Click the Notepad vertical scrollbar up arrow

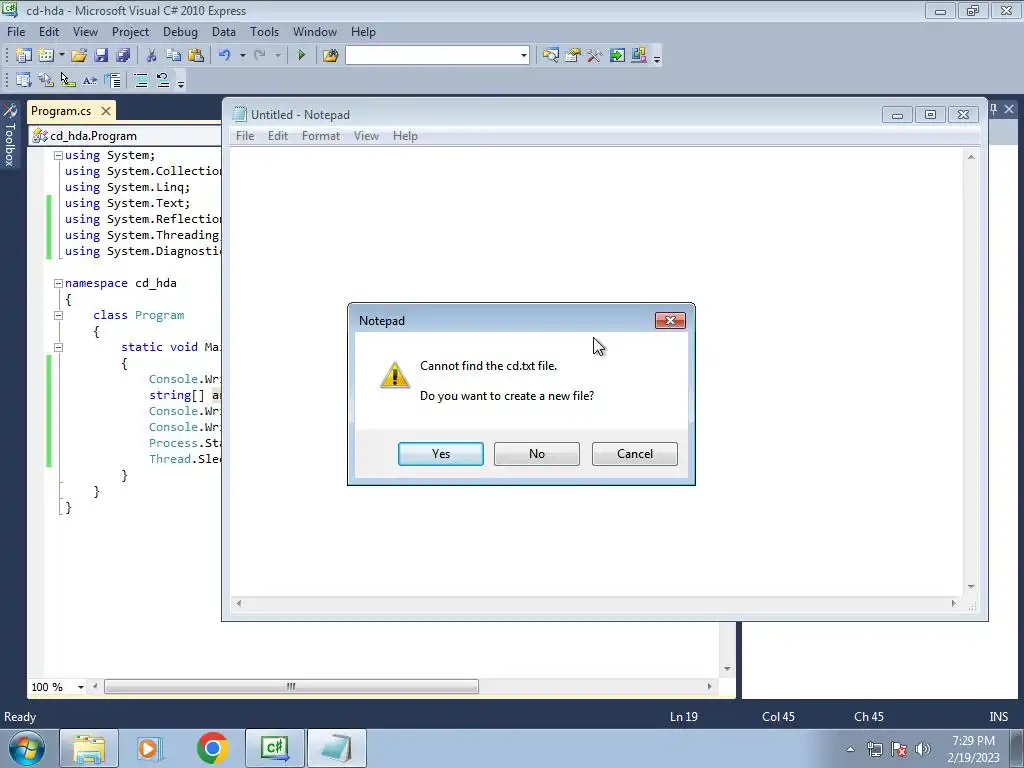click(x=971, y=157)
